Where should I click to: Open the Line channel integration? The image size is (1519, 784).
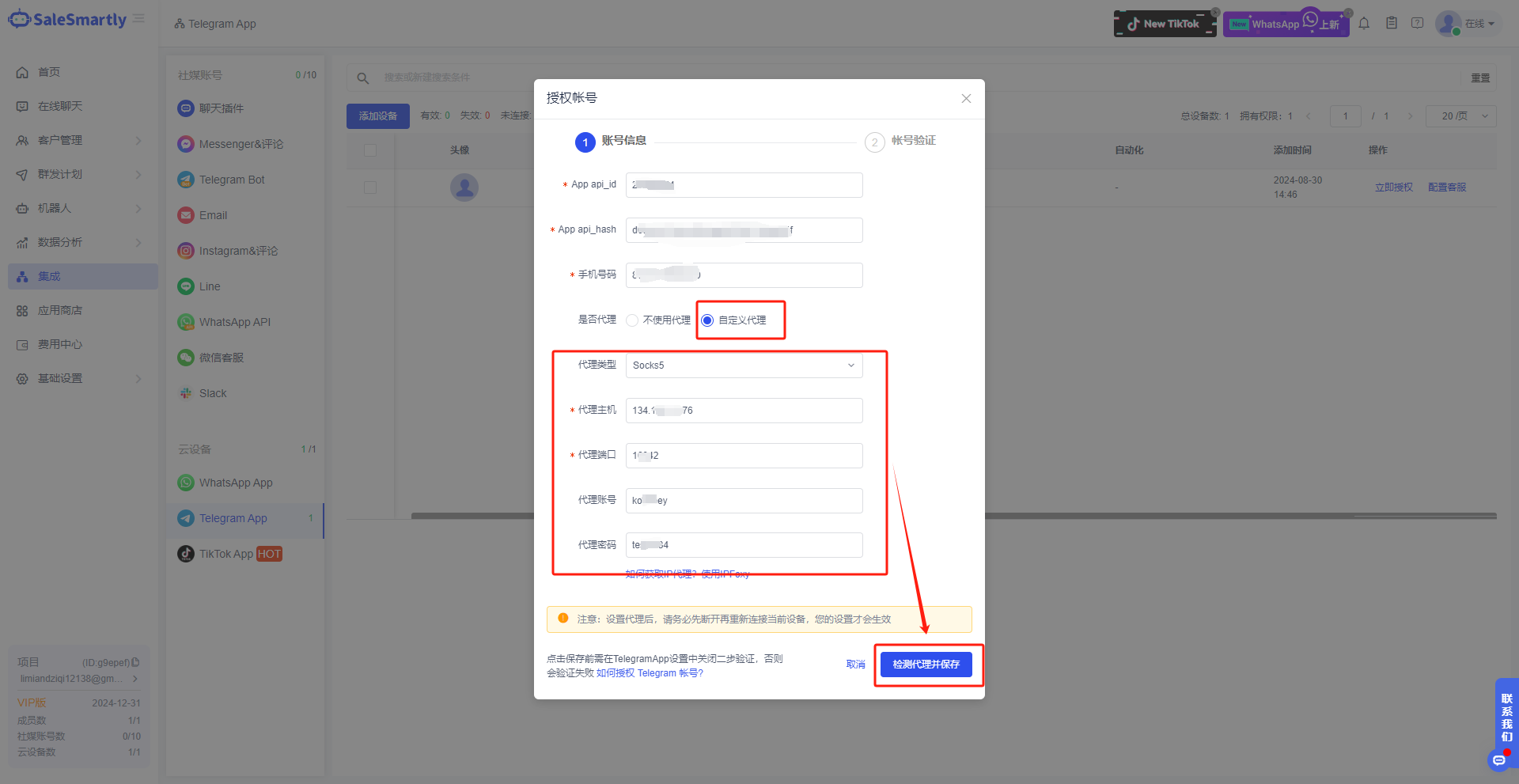[x=208, y=286]
